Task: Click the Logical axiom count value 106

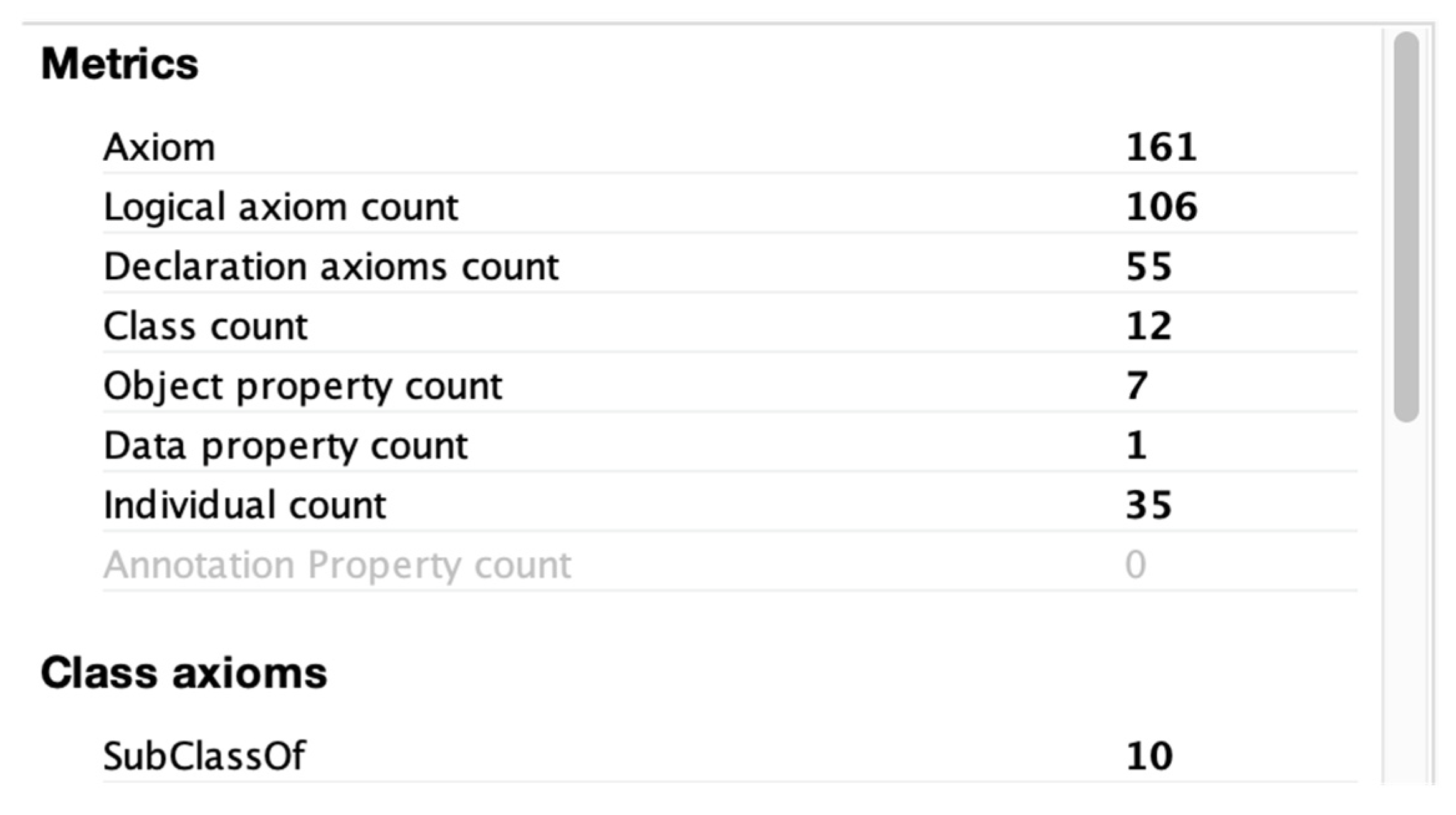Action: click(x=1161, y=207)
